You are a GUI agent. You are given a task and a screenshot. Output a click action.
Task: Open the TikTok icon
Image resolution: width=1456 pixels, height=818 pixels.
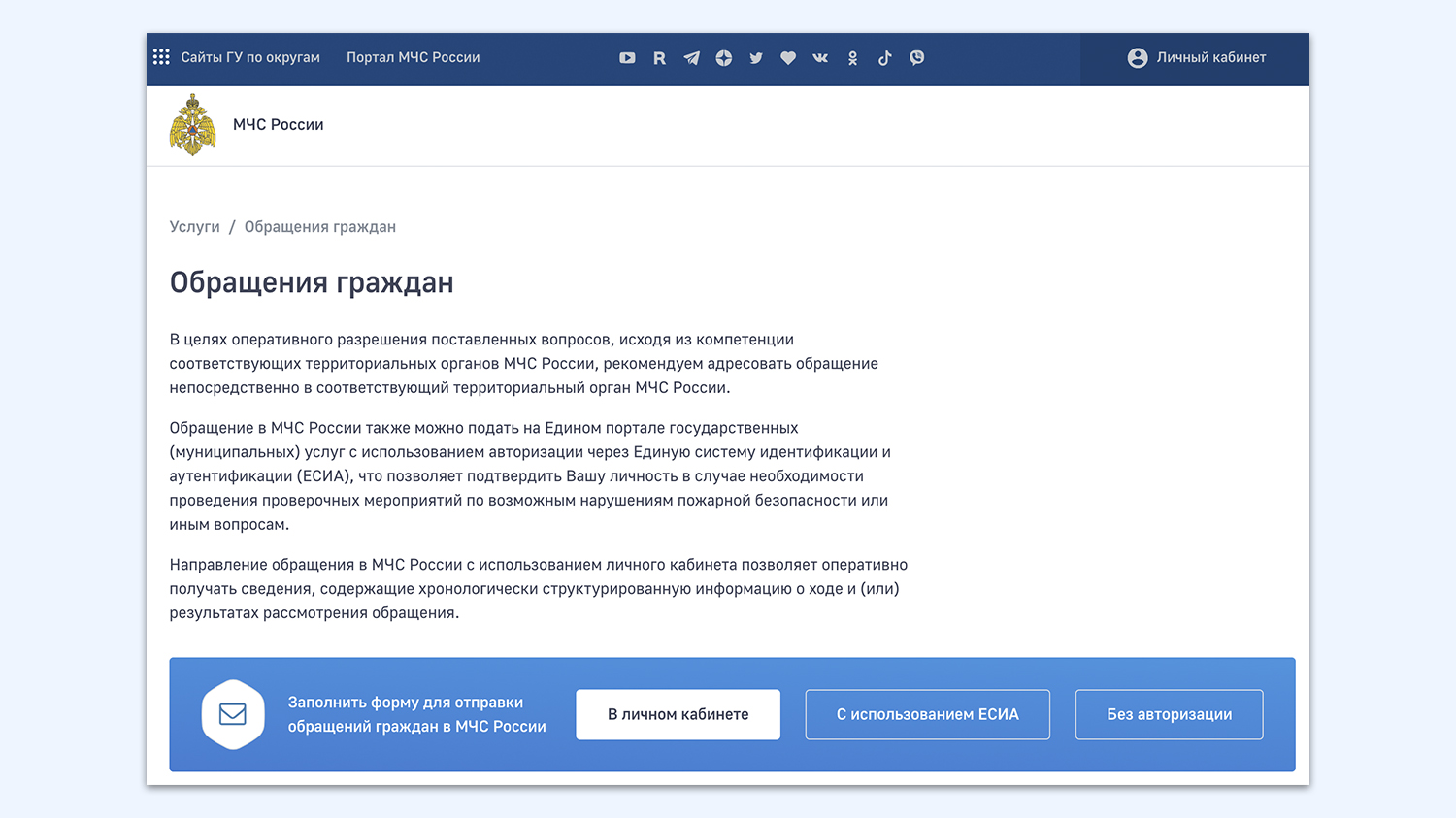tap(884, 58)
